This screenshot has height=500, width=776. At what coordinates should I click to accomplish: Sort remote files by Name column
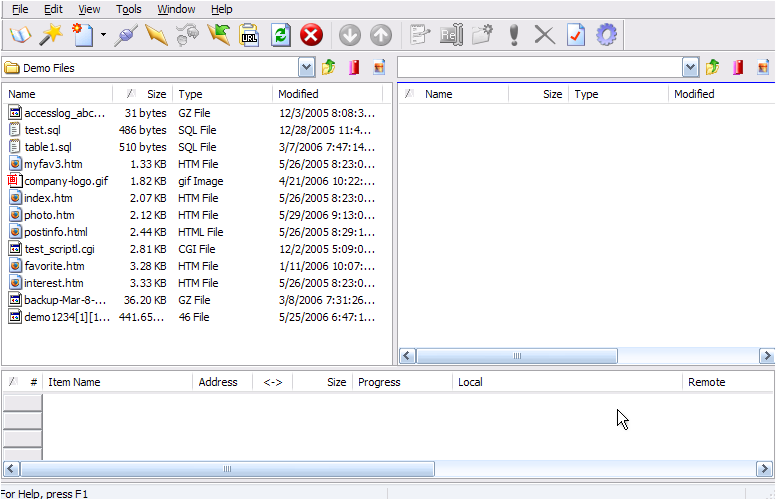coord(465,94)
